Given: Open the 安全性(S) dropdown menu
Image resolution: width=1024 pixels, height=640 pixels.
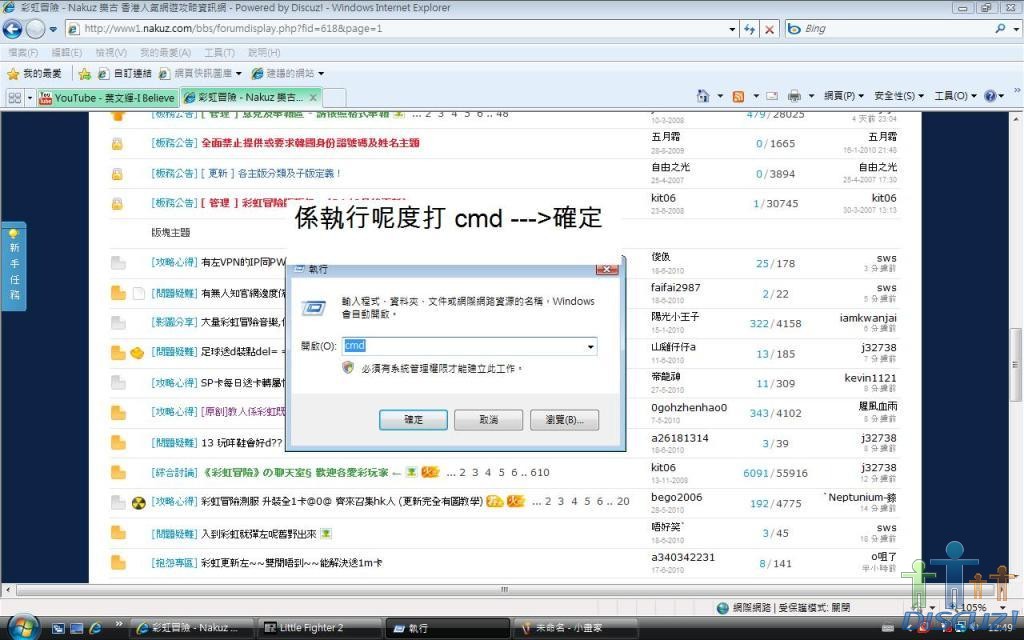Looking at the screenshot, I should tap(898, 96).
